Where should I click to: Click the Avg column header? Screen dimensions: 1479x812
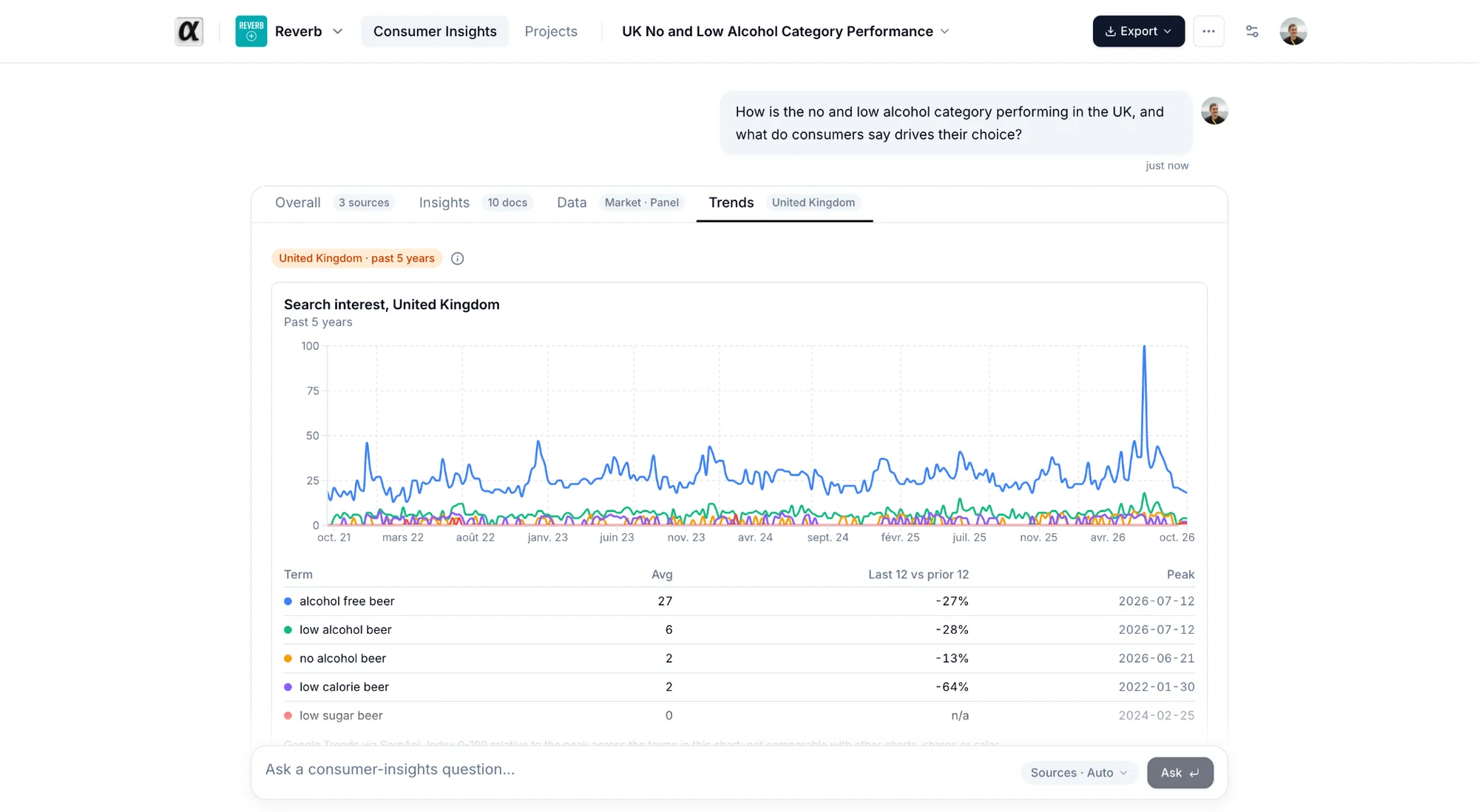(662, 575)
